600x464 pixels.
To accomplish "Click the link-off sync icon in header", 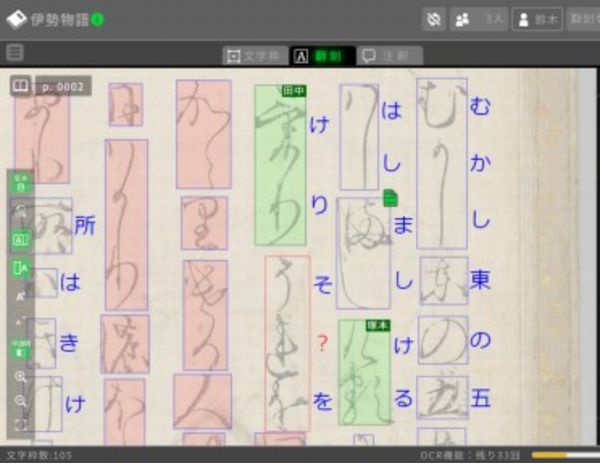I will [x=433, y=19].
